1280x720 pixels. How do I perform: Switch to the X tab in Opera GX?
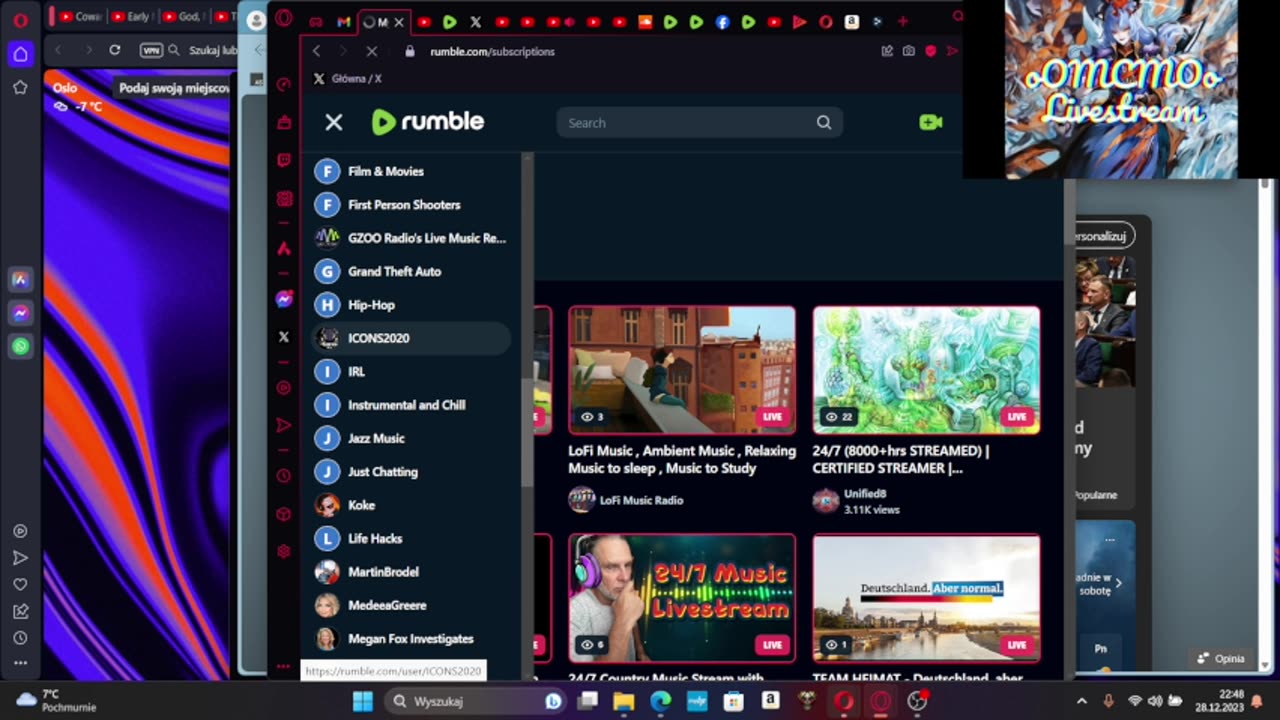click(x=475, y=21)
